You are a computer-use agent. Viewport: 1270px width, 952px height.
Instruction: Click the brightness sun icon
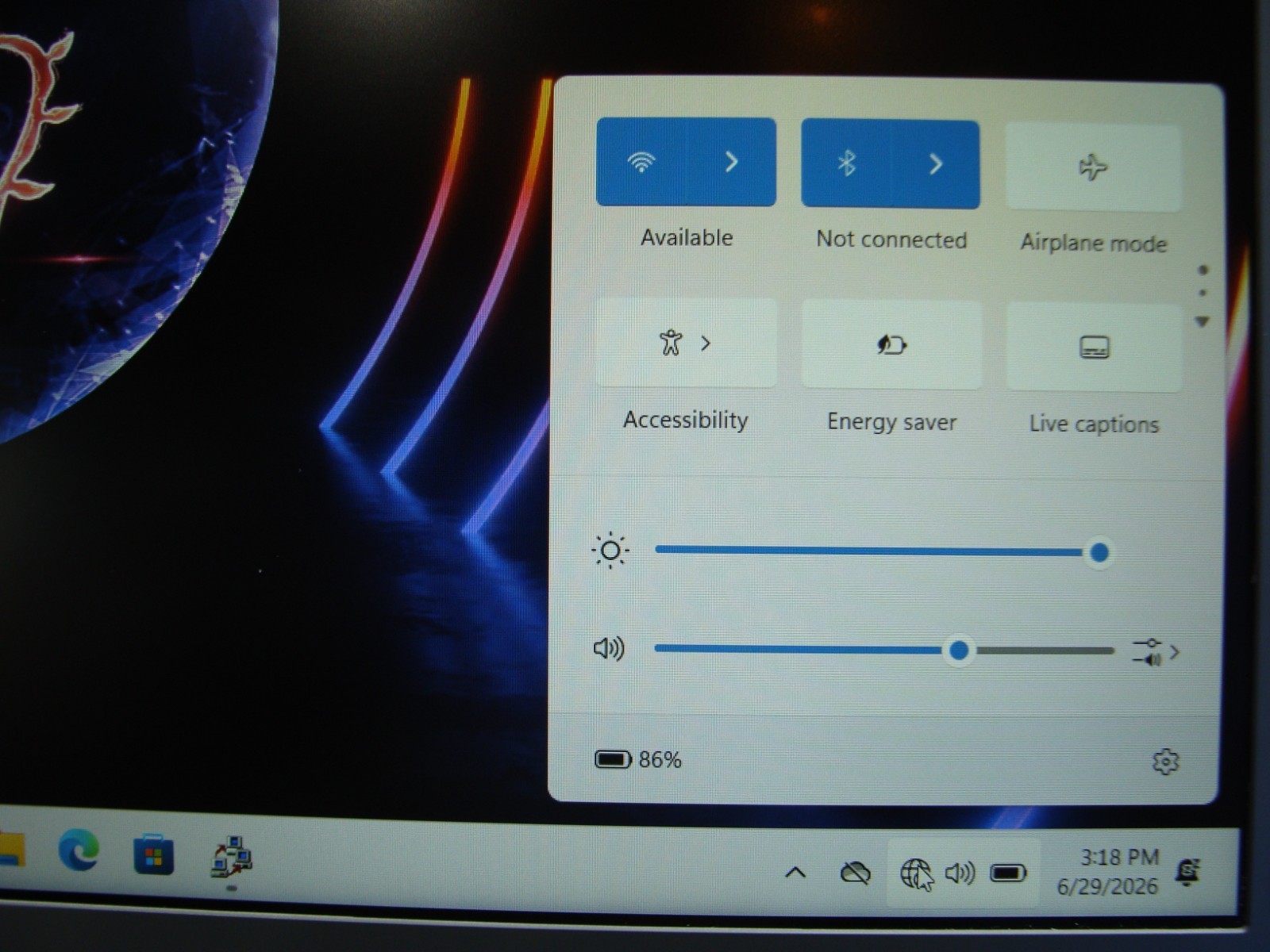point(610,550)
